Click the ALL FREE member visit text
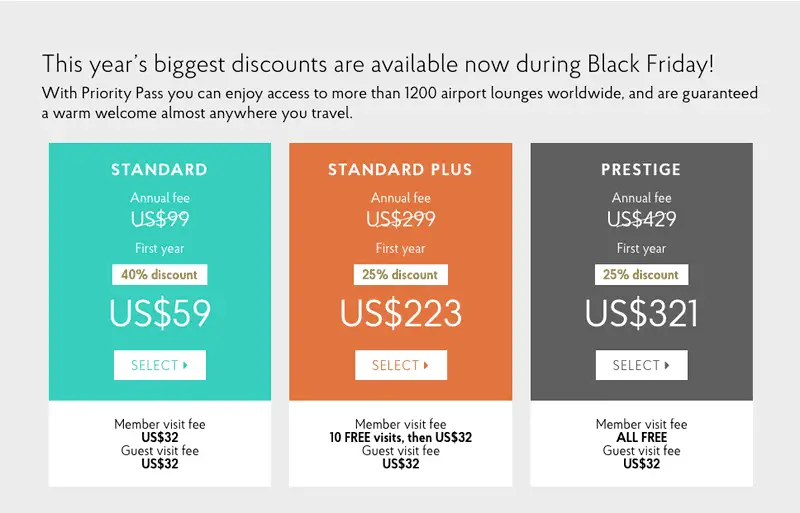 641,437
